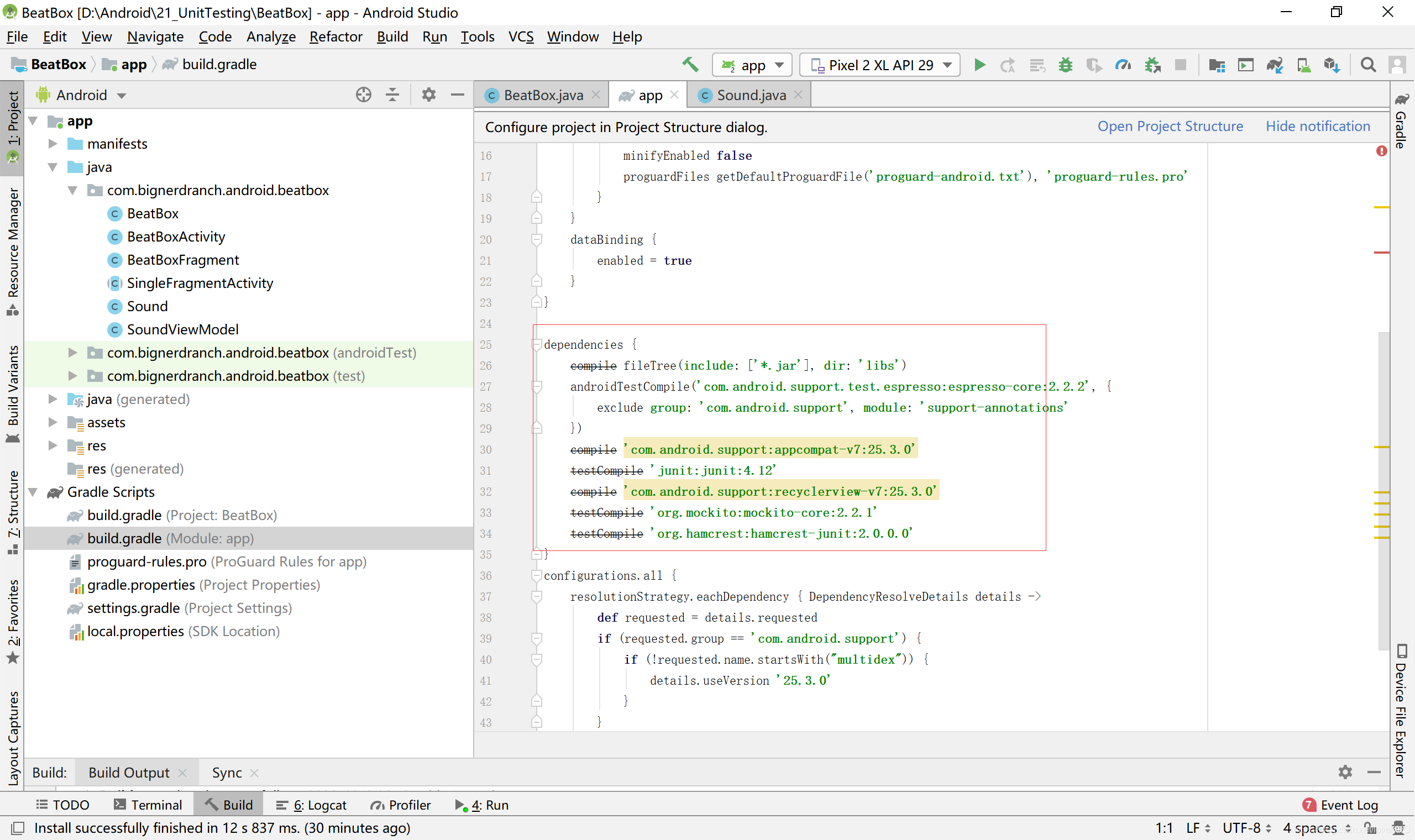The width and height of the screenshot is (1415, 840).
Task: Switch to the Sound.java editor tab
Action: tap(751, 95)
